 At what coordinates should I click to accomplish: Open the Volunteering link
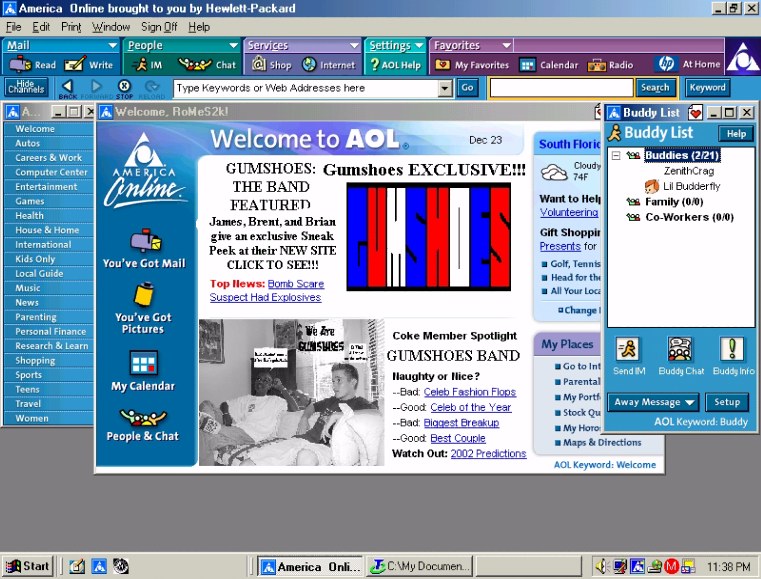569,213
